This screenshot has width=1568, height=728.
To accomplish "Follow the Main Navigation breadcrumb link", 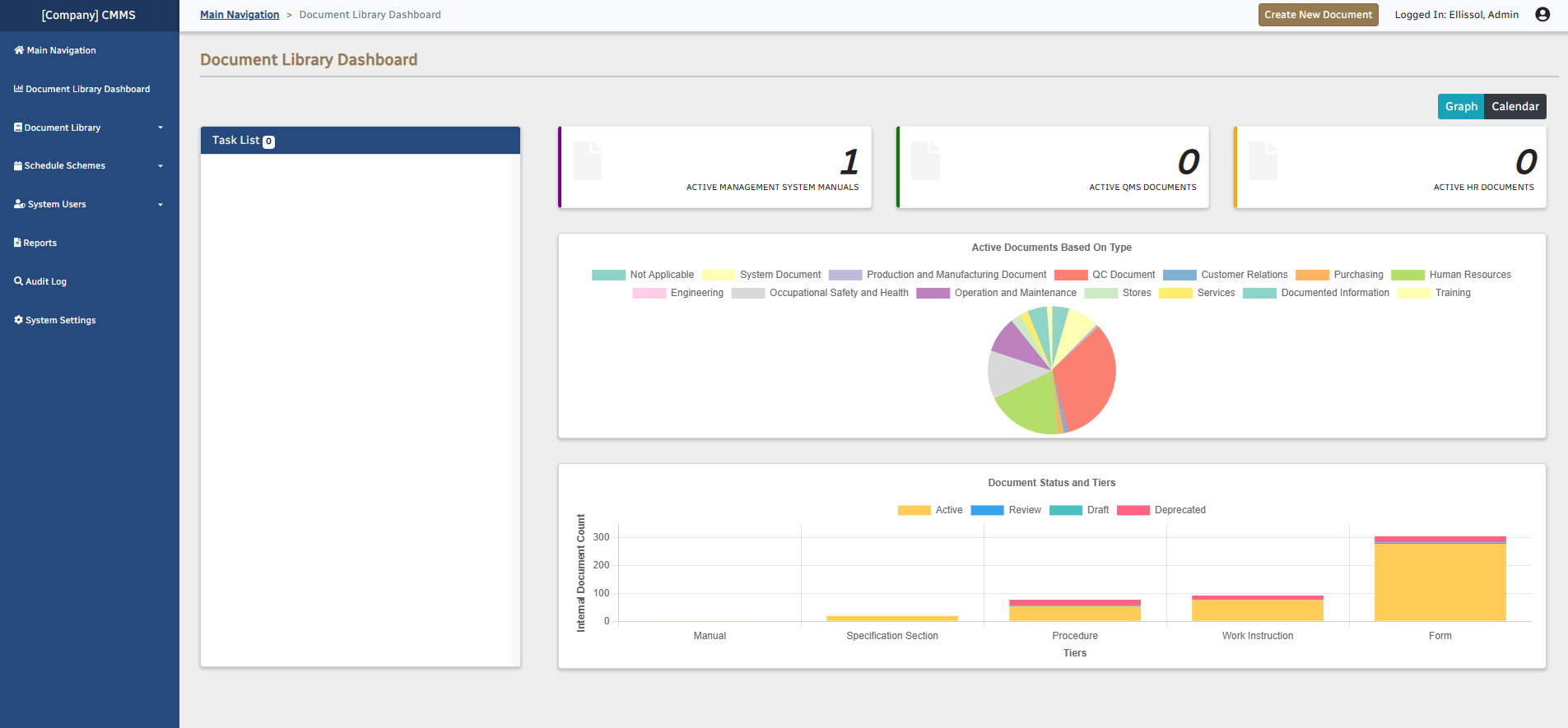I will 240,15.
